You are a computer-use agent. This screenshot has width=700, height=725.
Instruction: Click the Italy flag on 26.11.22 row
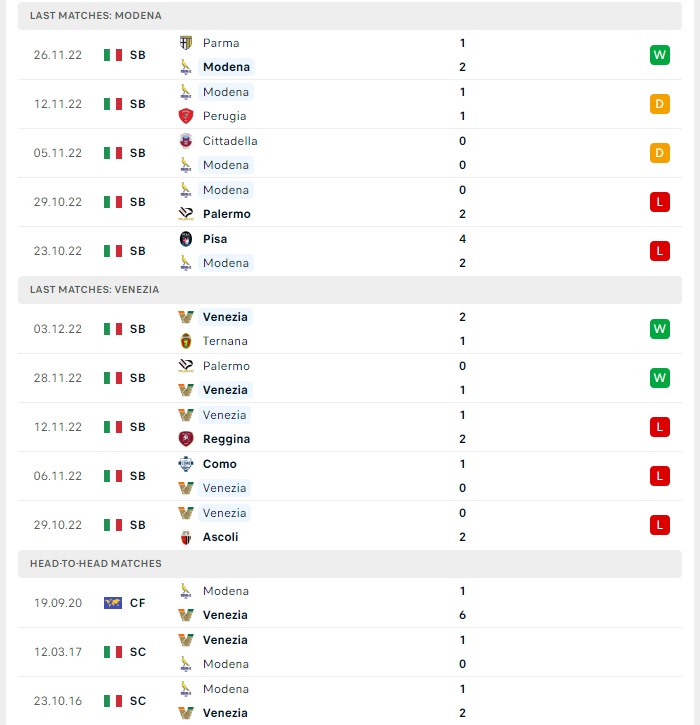(x=113, y=55)
